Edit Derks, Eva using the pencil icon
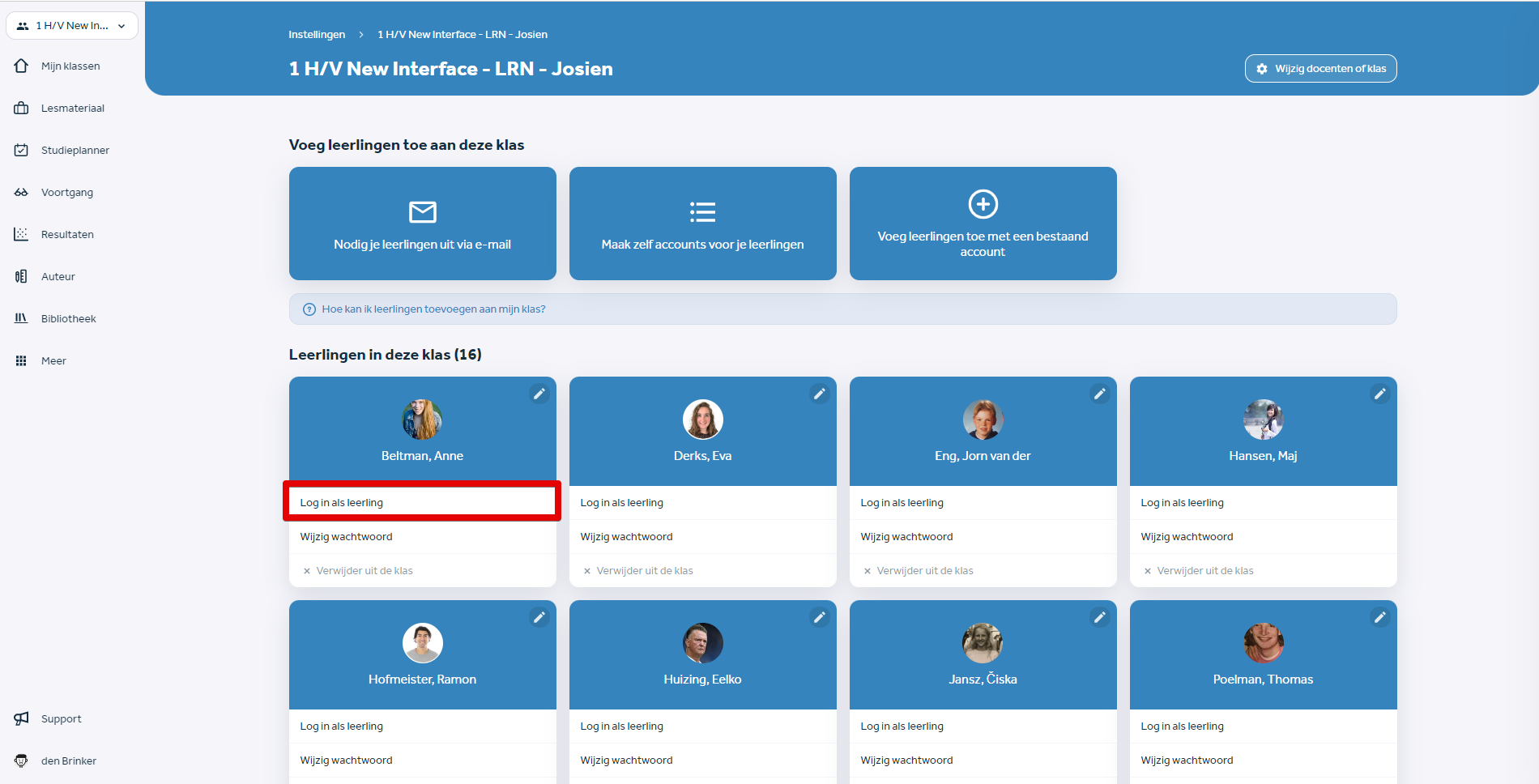 [820, 394]
